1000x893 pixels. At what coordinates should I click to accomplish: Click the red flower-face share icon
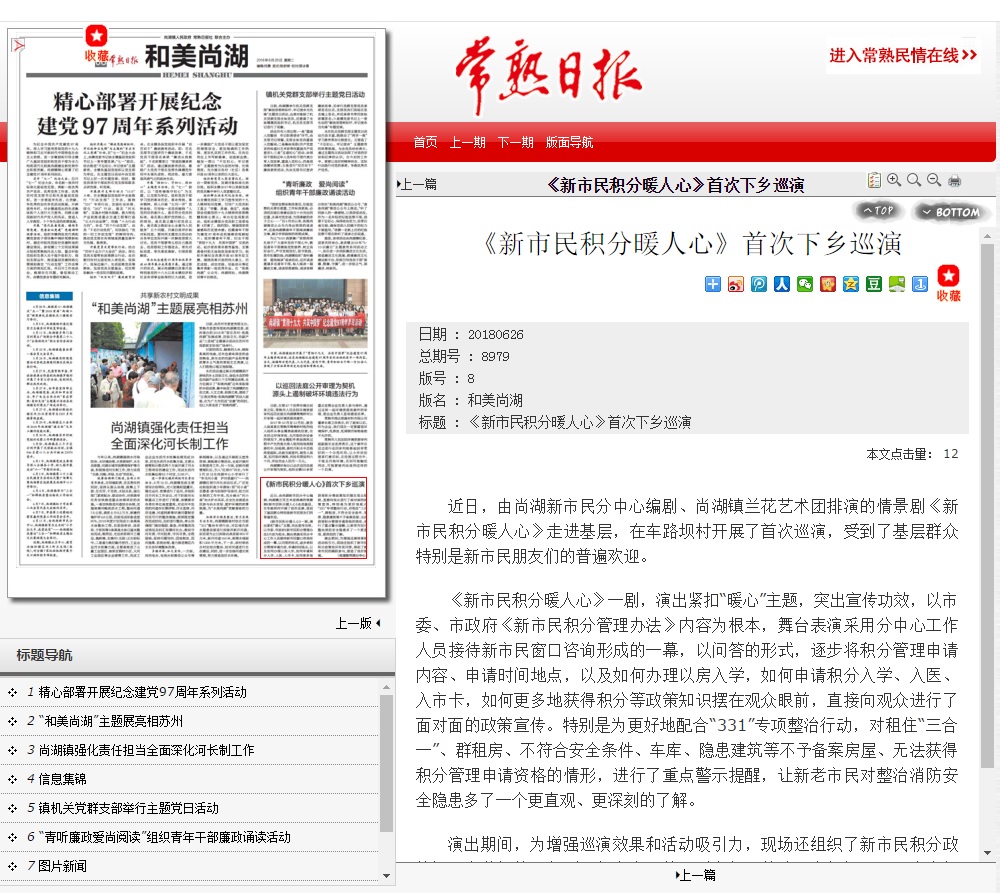(827, 284)
